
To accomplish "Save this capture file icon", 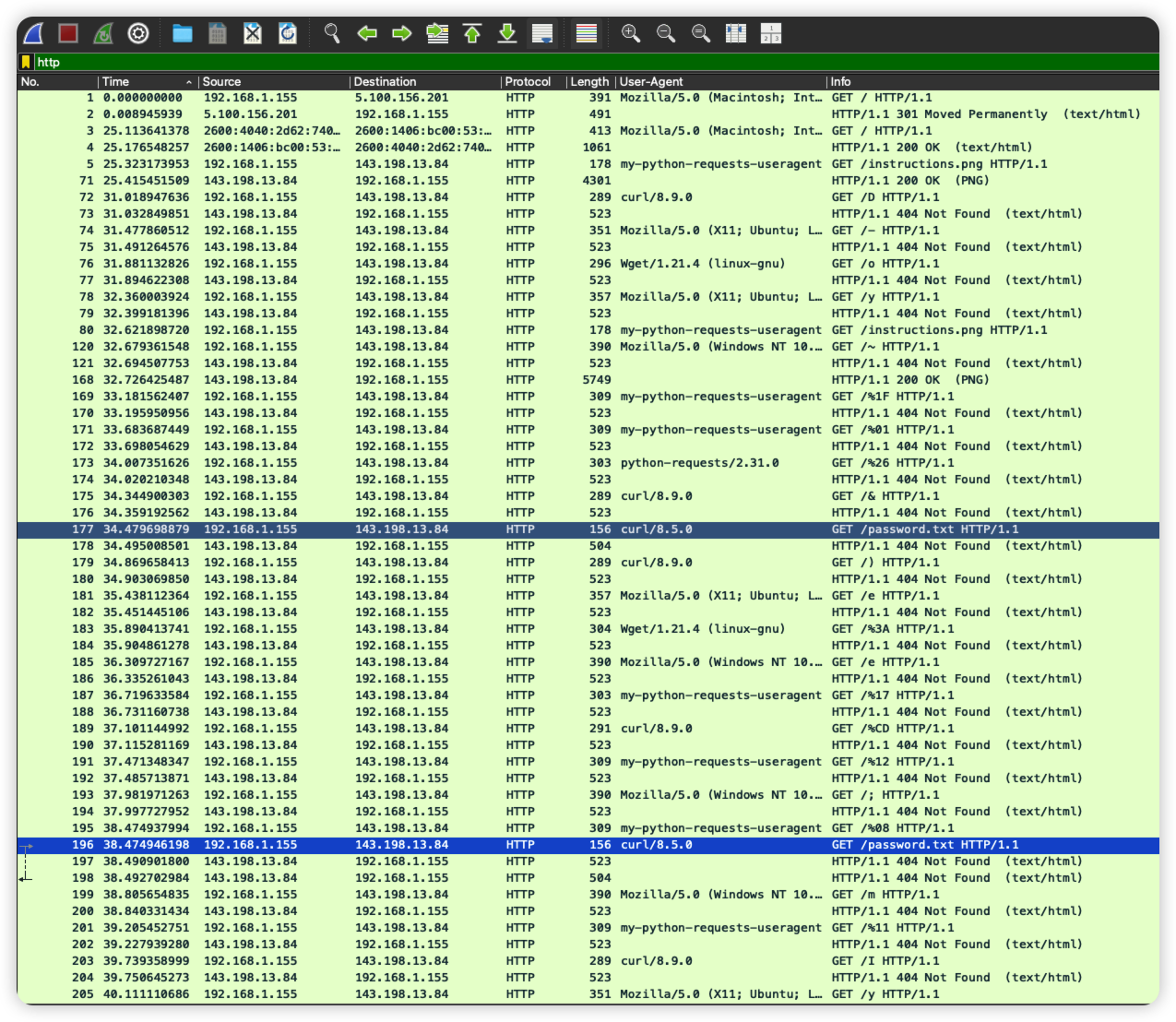I will tap(218, 34).
